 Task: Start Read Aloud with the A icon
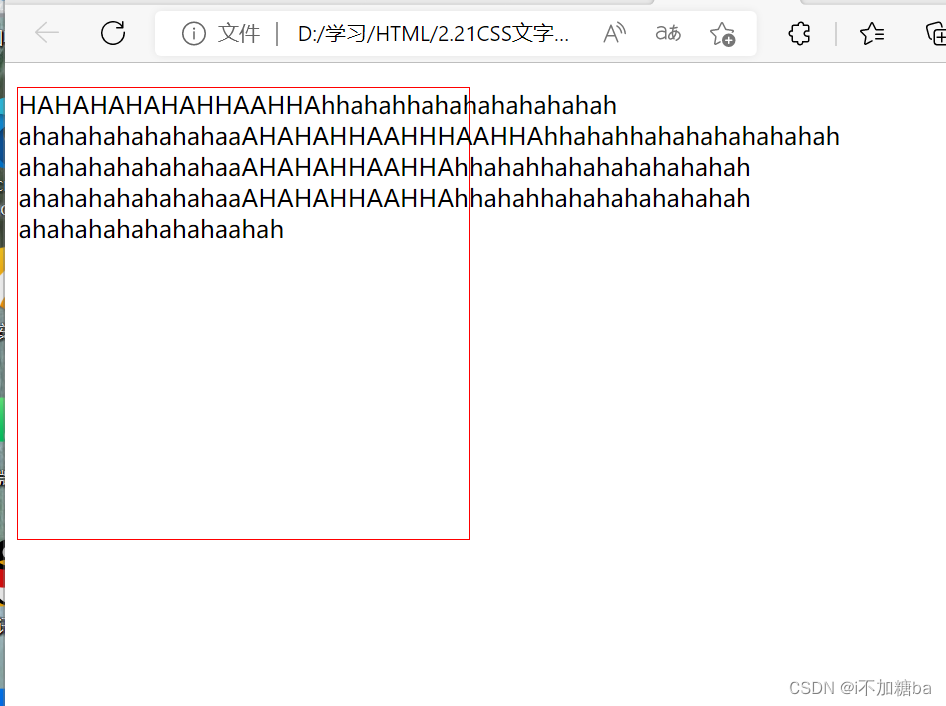[x=614, y=33]
